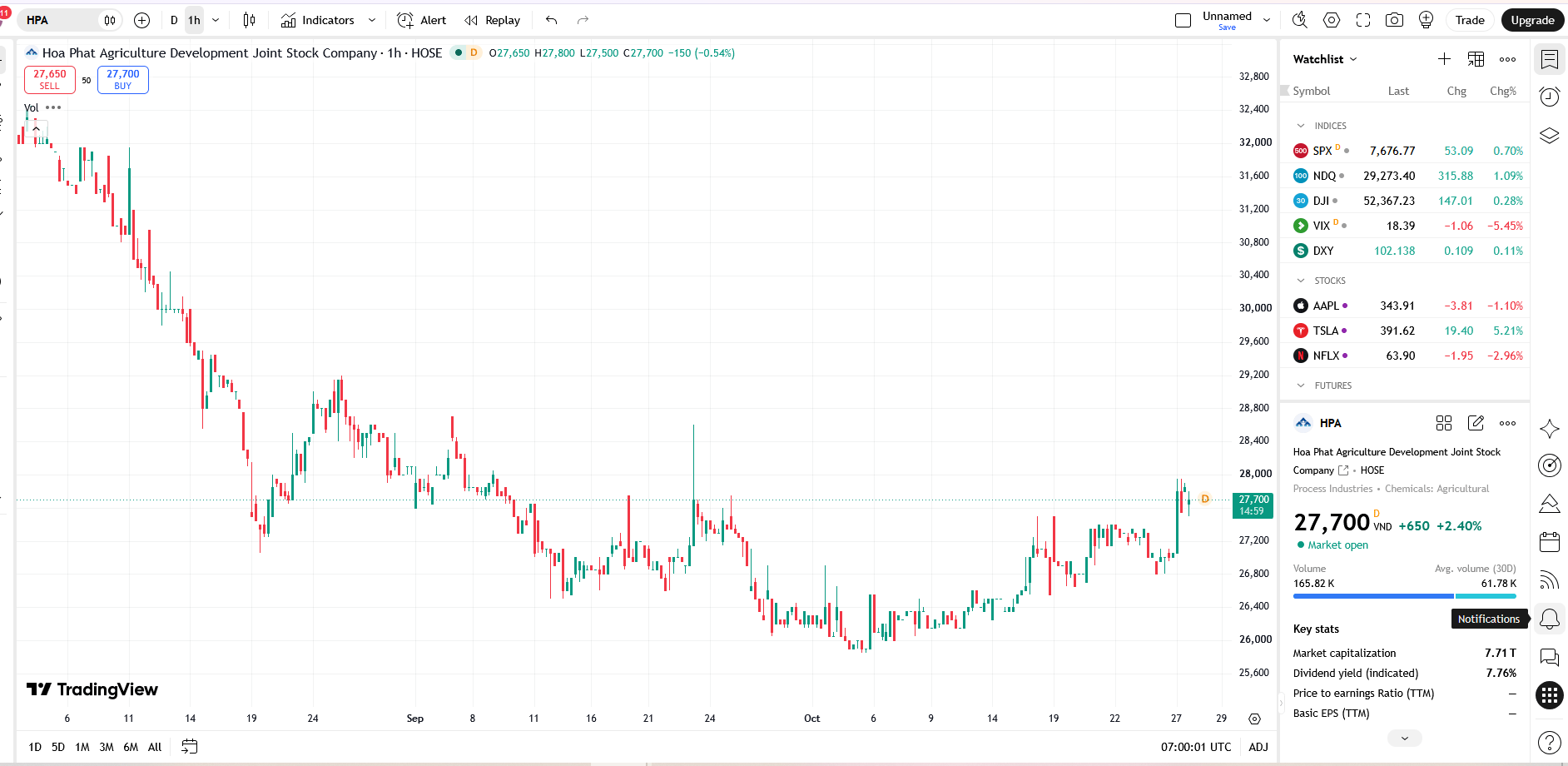Viewport: 1568px width, 766px height.
Task: Click the Upgrade button
Action: [1532, 20]
